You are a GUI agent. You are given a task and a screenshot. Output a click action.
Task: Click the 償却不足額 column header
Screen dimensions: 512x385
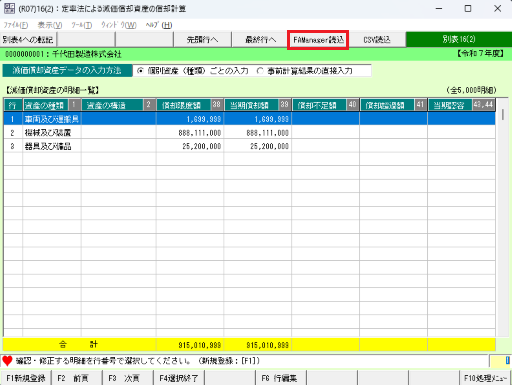326,105
